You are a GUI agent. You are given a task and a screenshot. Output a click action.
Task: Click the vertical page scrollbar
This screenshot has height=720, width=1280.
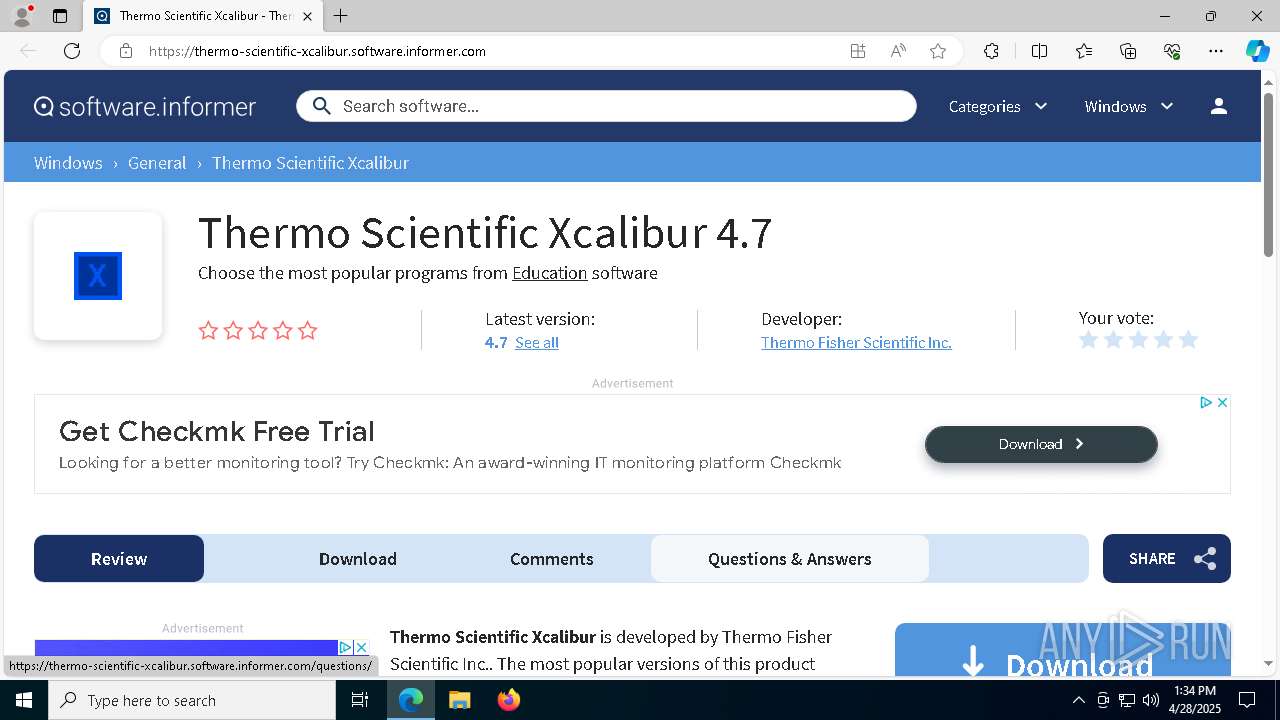[x=1269, y=175]
